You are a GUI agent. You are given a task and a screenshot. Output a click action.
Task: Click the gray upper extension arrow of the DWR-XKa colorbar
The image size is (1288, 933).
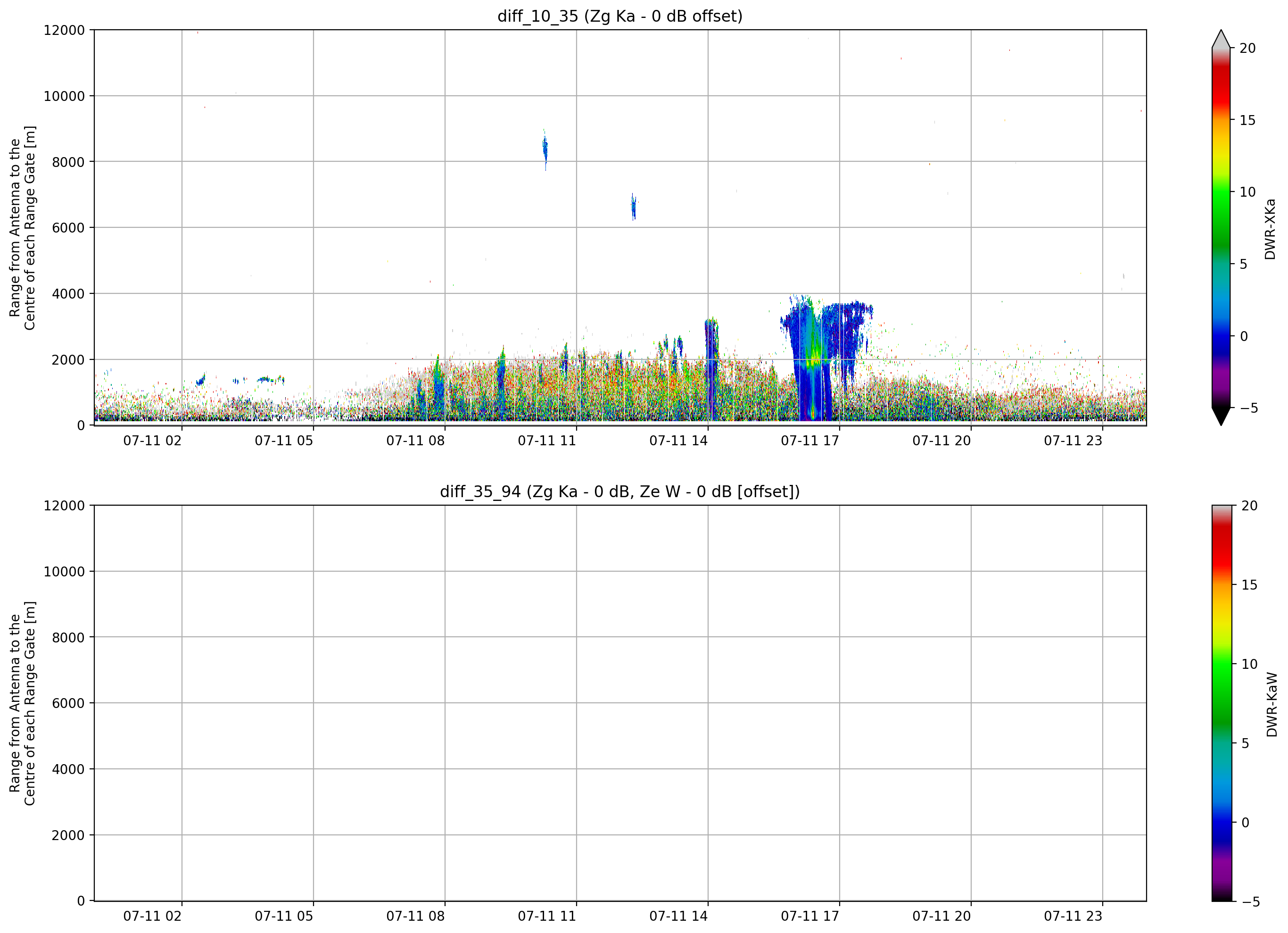pos(1221,39)
